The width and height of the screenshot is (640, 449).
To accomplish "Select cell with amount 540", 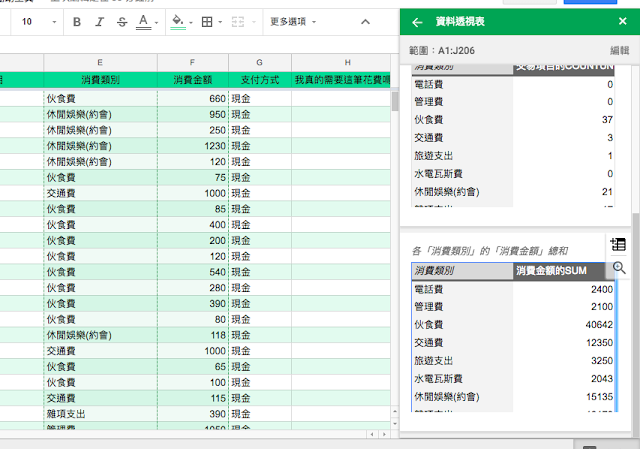I will (193, 272).
